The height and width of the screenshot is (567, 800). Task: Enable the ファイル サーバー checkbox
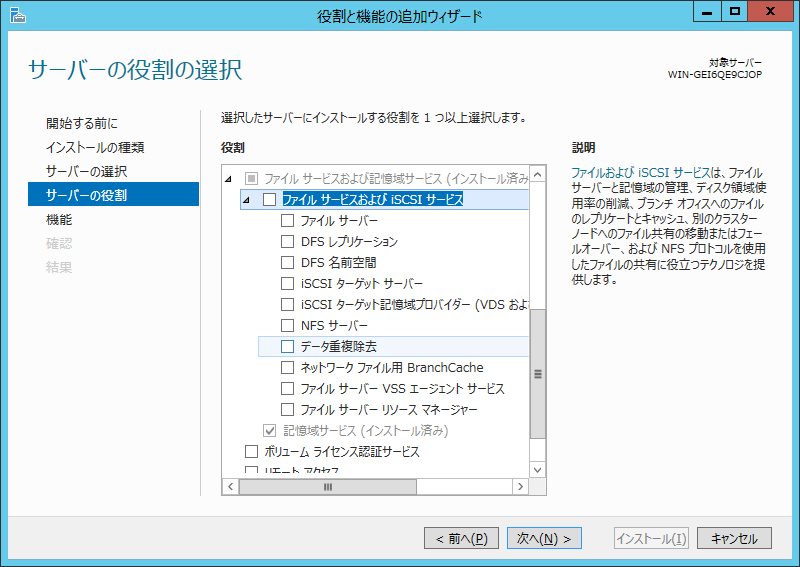point(288,221)
